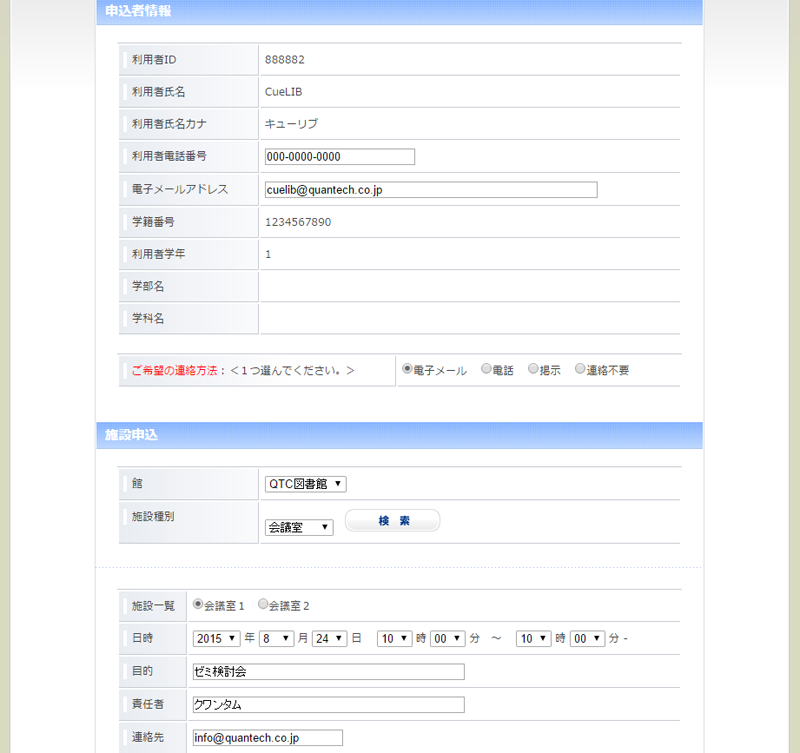This screenshot has width=800, height=753.
Task: Click the 学科名 label
Action: [148, 318]
